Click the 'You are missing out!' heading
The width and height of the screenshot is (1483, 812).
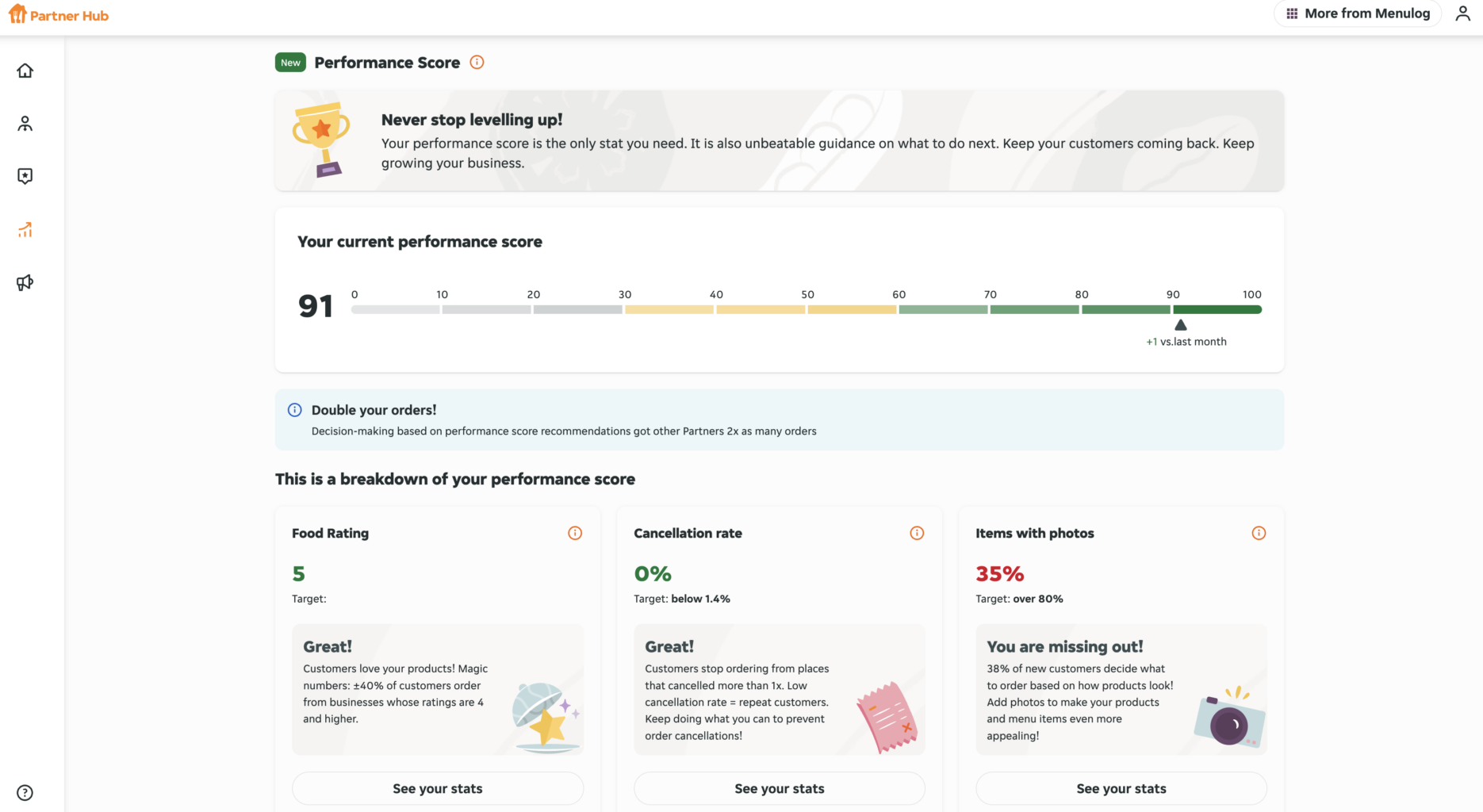(1065, 646)
